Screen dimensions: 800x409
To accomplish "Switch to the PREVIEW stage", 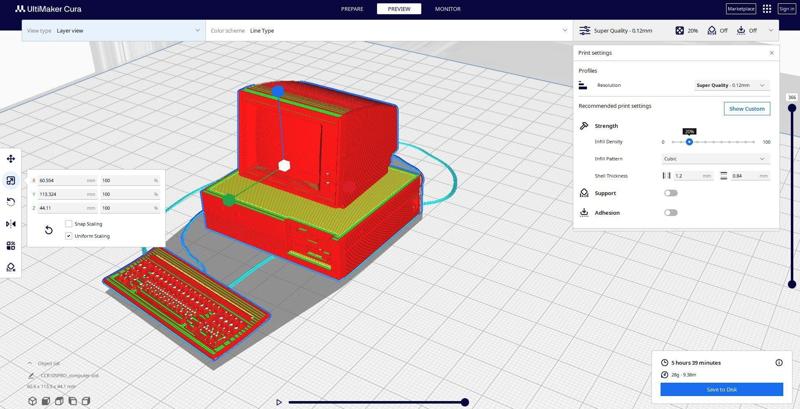I will coord(399,9).
